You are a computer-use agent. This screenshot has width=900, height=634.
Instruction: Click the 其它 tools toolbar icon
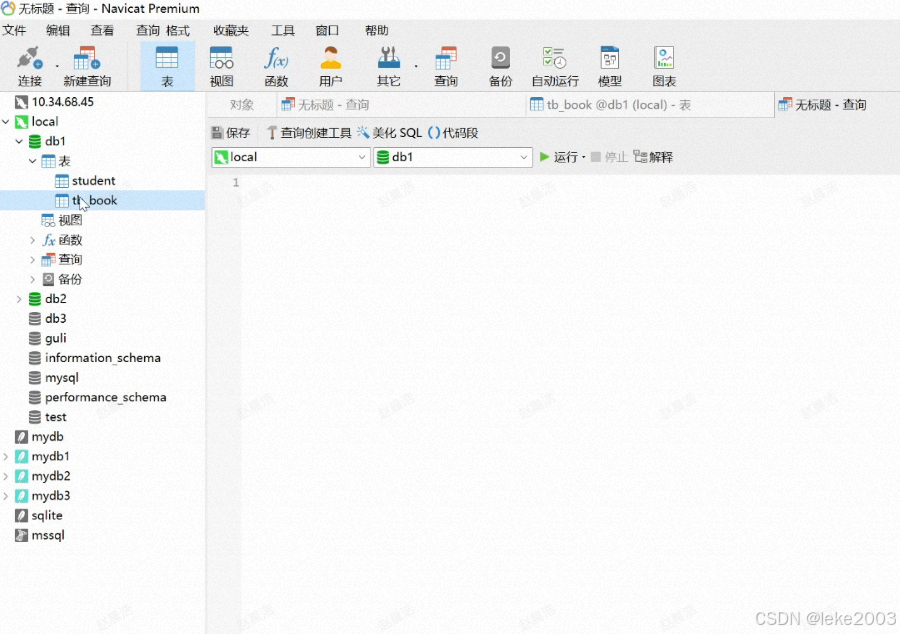point(389,66)
